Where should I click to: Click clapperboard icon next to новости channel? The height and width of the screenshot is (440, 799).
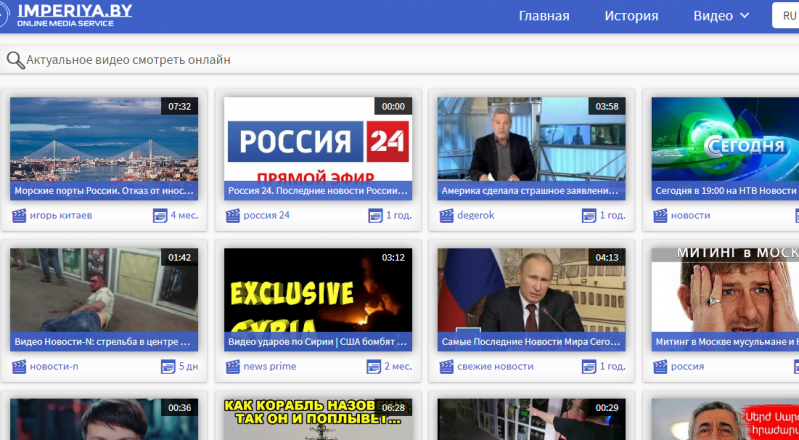click(x=660, y=216)
